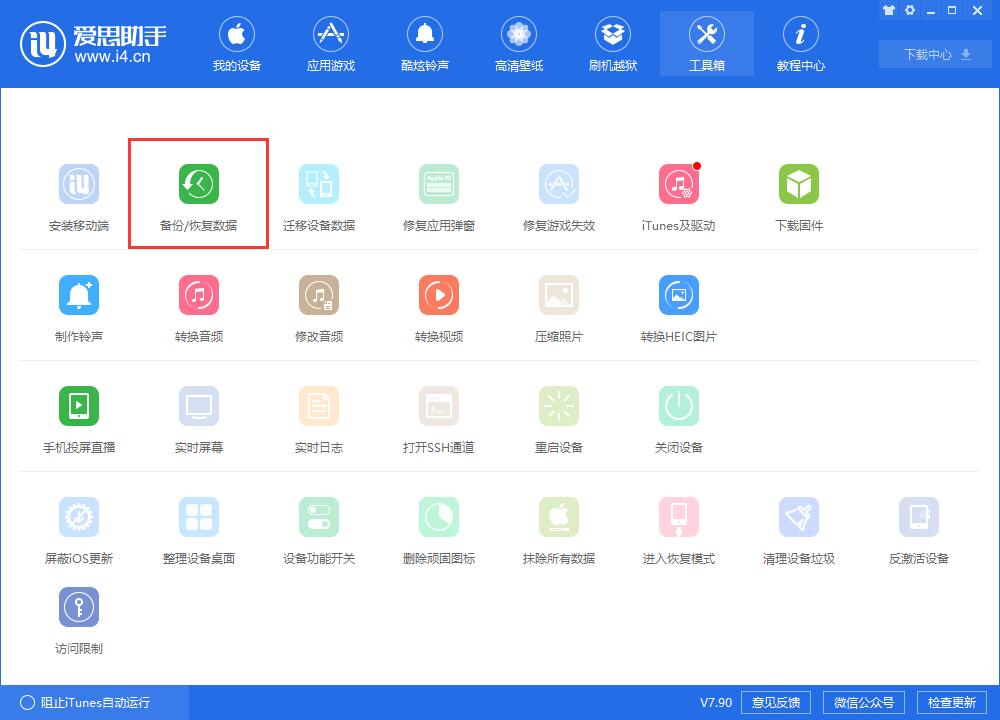Select the 制作铃声 ringtone maker

79,305
